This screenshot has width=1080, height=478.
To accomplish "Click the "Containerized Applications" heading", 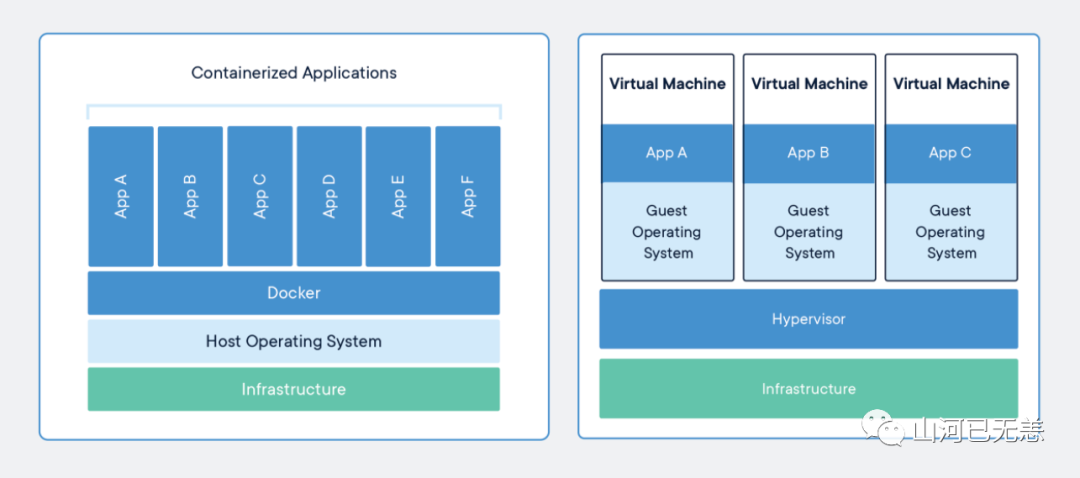I will 293,73.
